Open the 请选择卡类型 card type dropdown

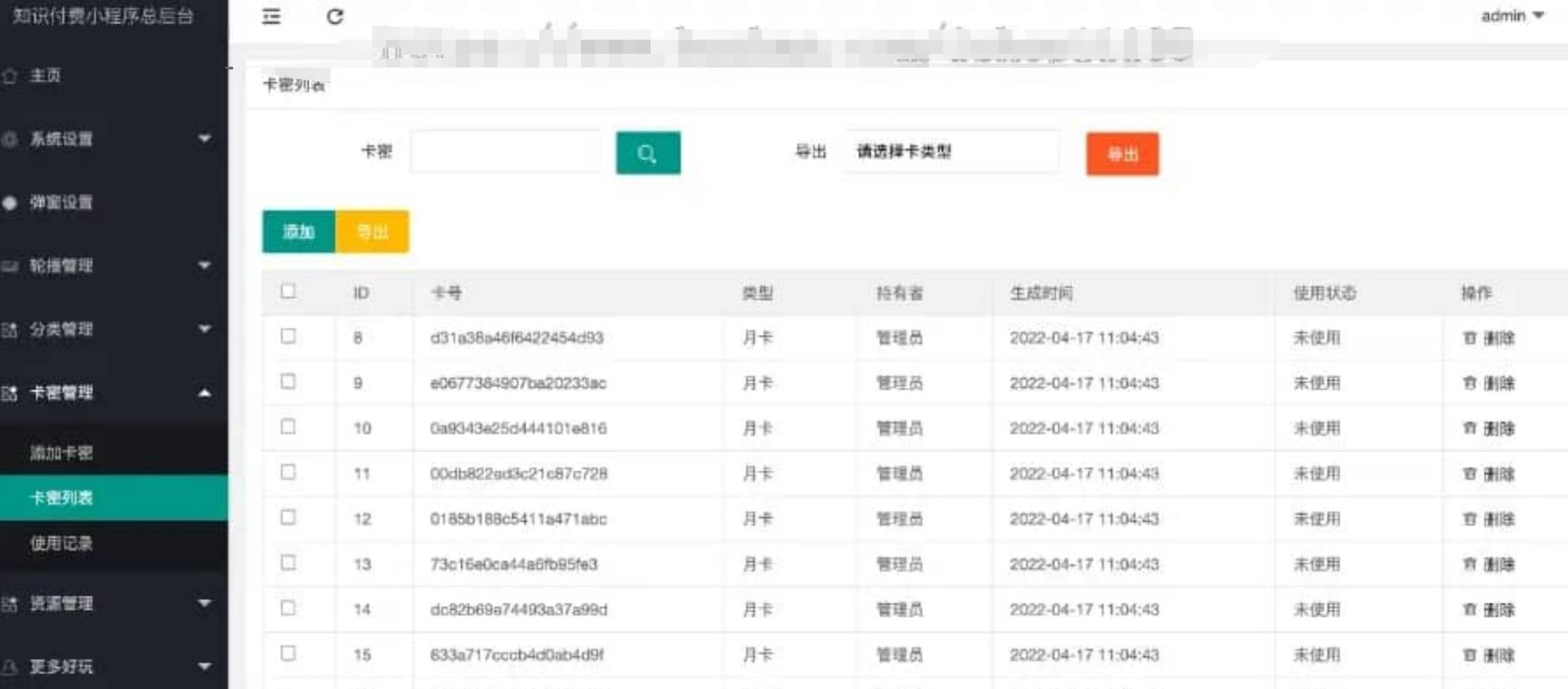coord(952,152)
